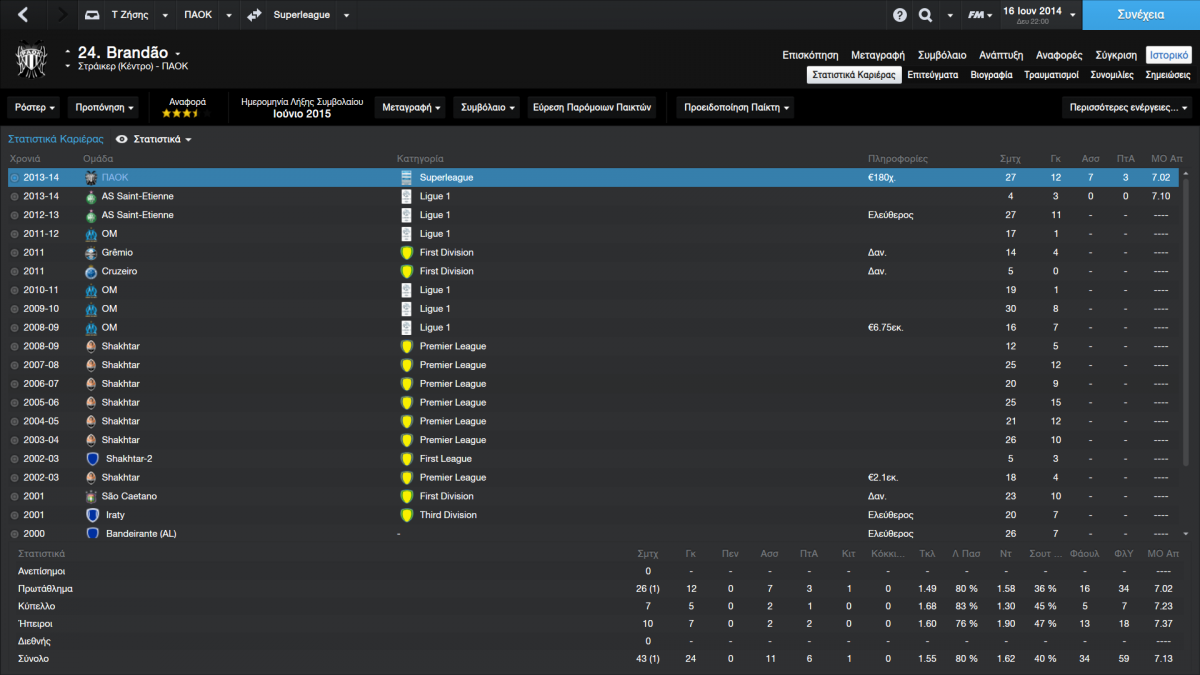Click the Συνέχεια continue button
Screen dimensions: 1200x675
point(1141,15)
